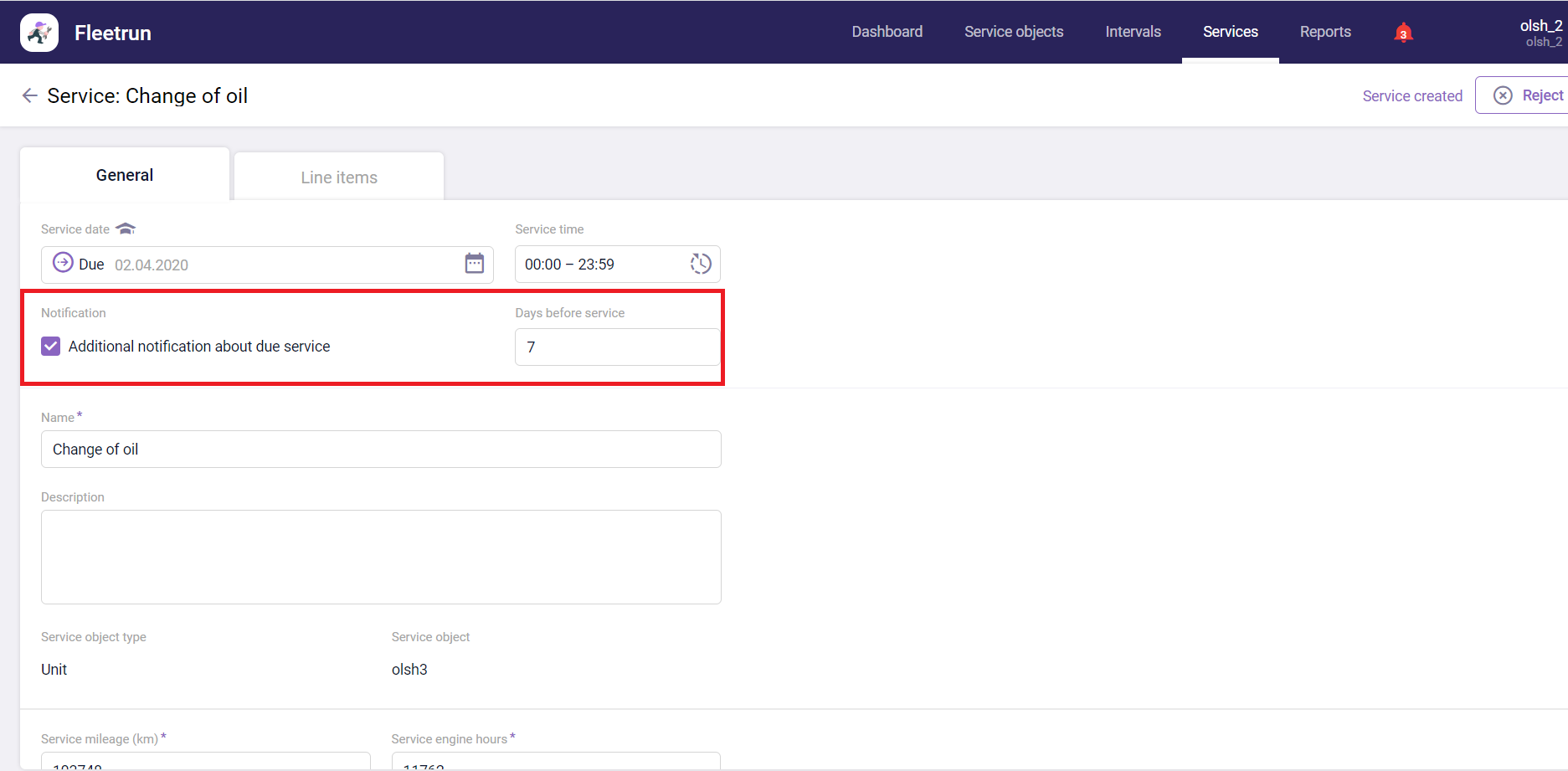Open the Reports page
The width and height of the screenshot is (1568, 771).
(x=1324, y=32)
